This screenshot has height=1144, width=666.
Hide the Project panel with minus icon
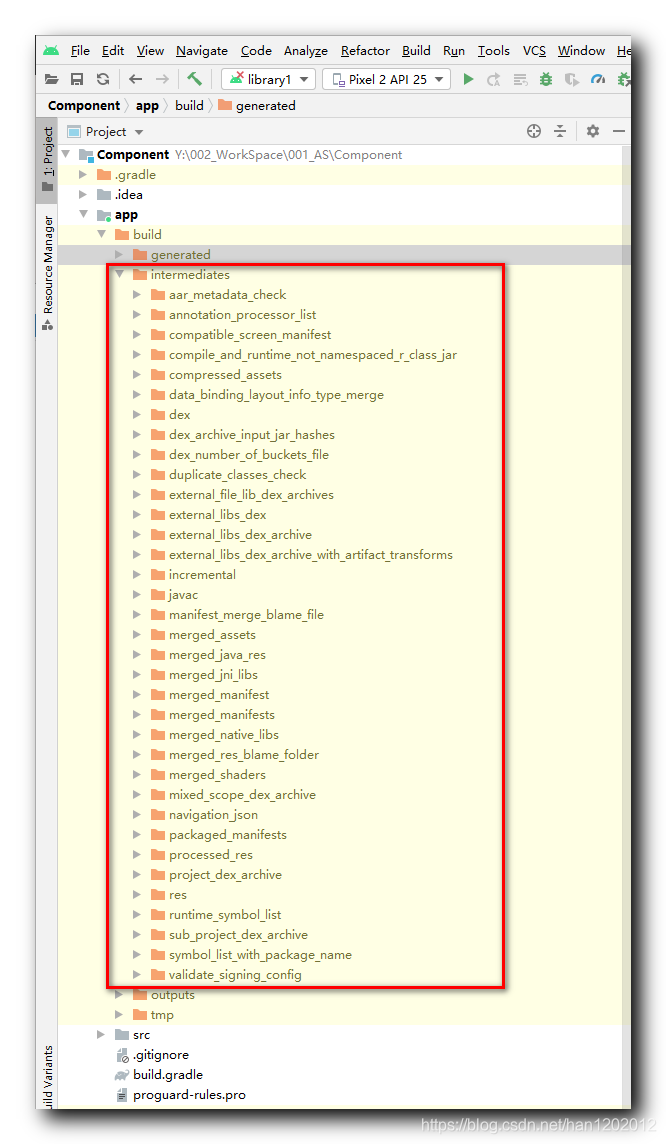(619, 131)
